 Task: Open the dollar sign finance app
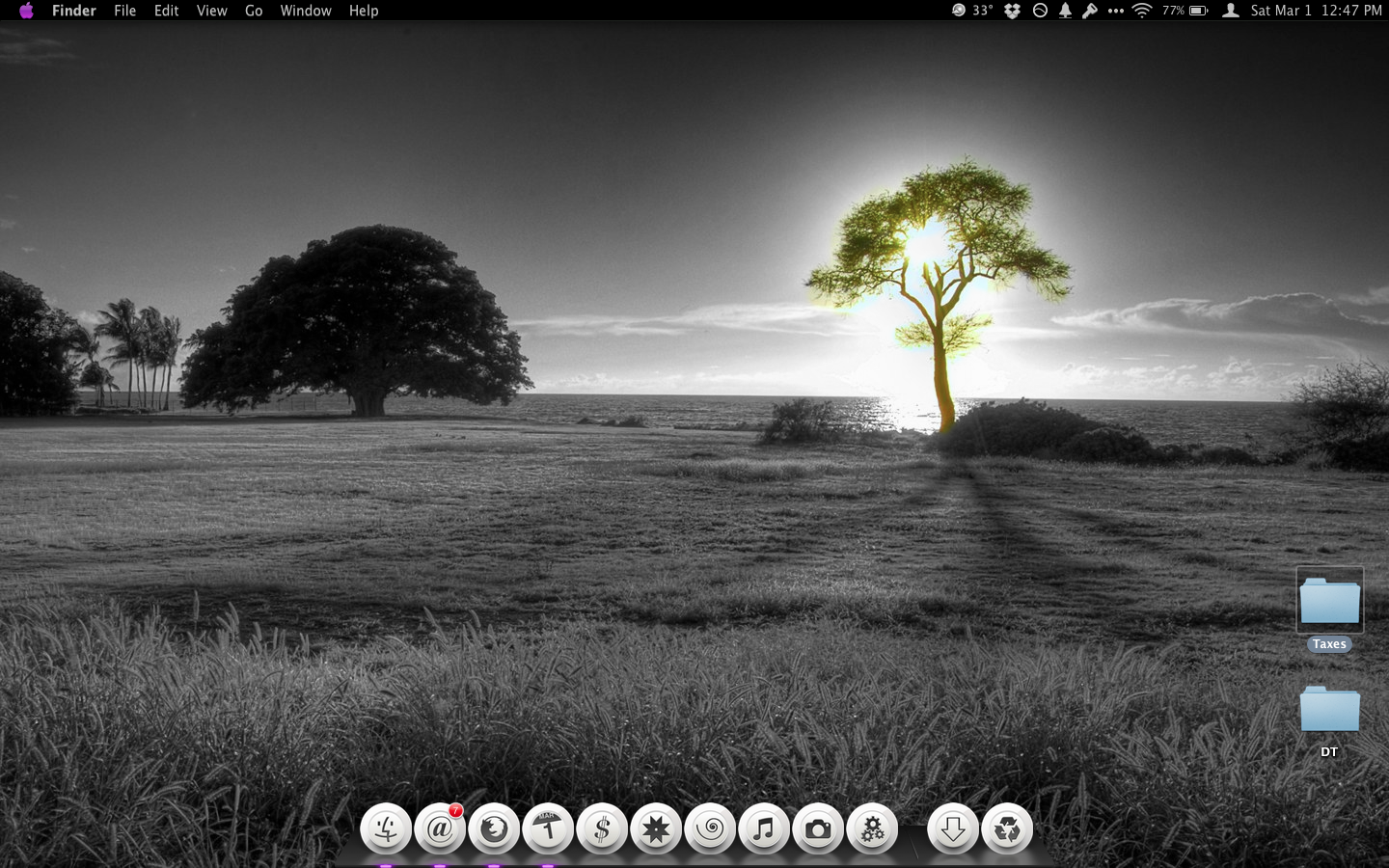pyautogui.click(x=602, y=828)
